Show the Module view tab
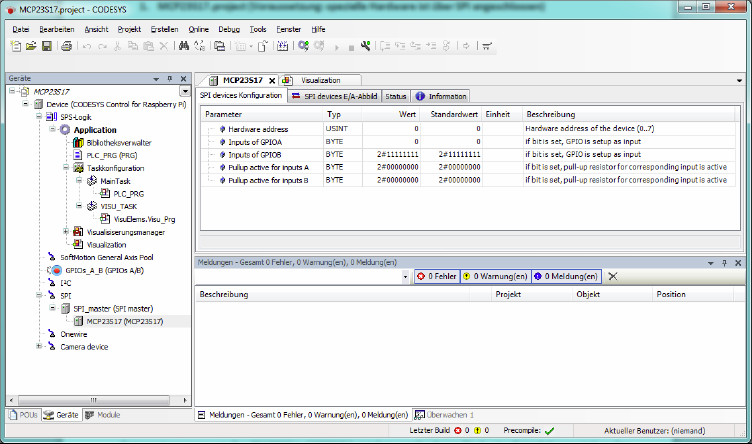Image resolution: width=752 pixels, height=444 pixels. coord(103,415)
